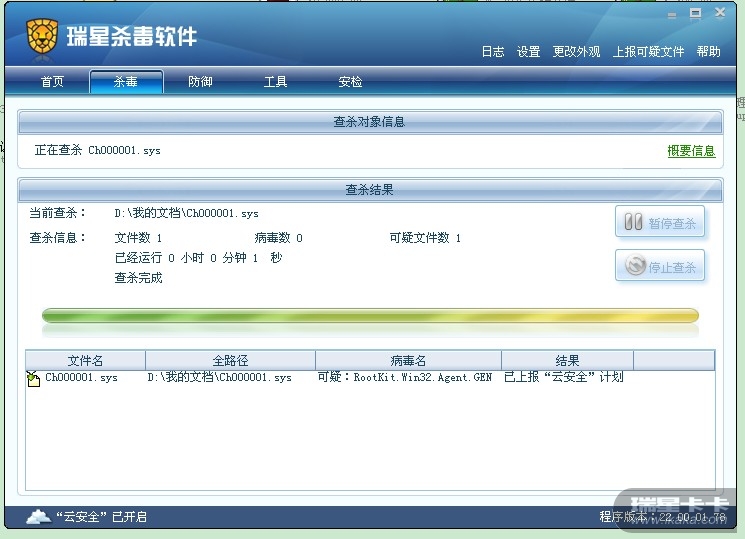Click the cloud security status icon

tap(38, 516)
